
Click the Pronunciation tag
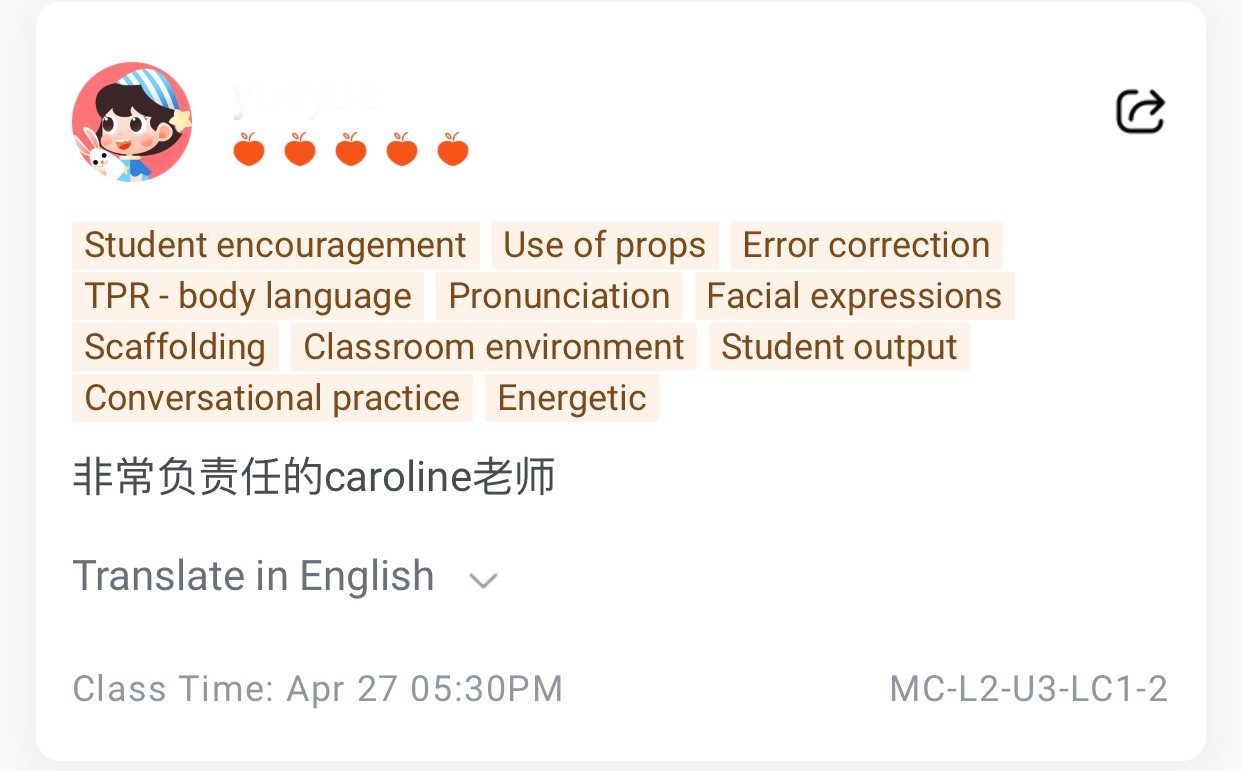[x=559, y=296]
